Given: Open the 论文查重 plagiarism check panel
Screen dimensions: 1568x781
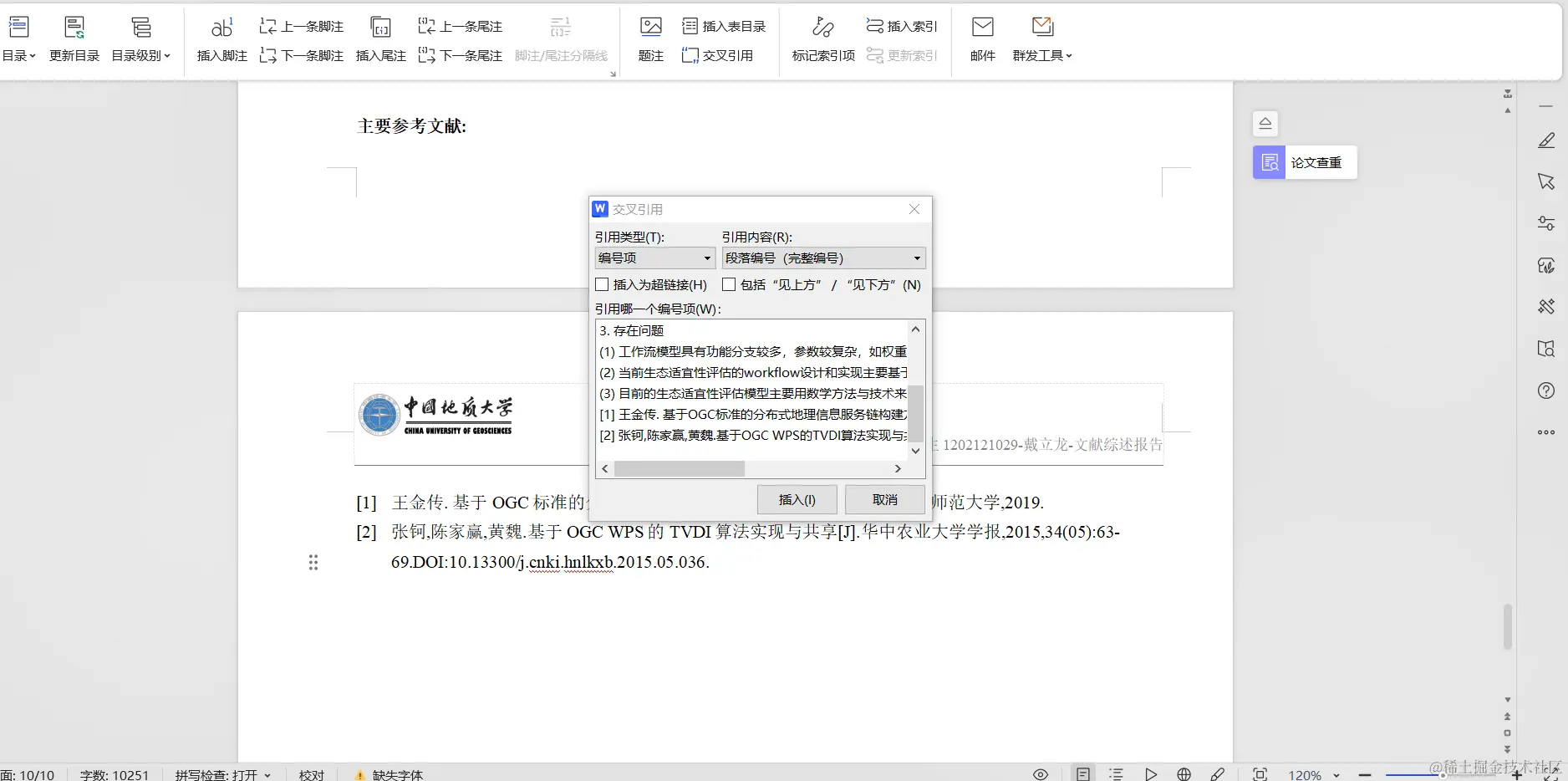Looking at the screenshot, I should point(1304,162).
